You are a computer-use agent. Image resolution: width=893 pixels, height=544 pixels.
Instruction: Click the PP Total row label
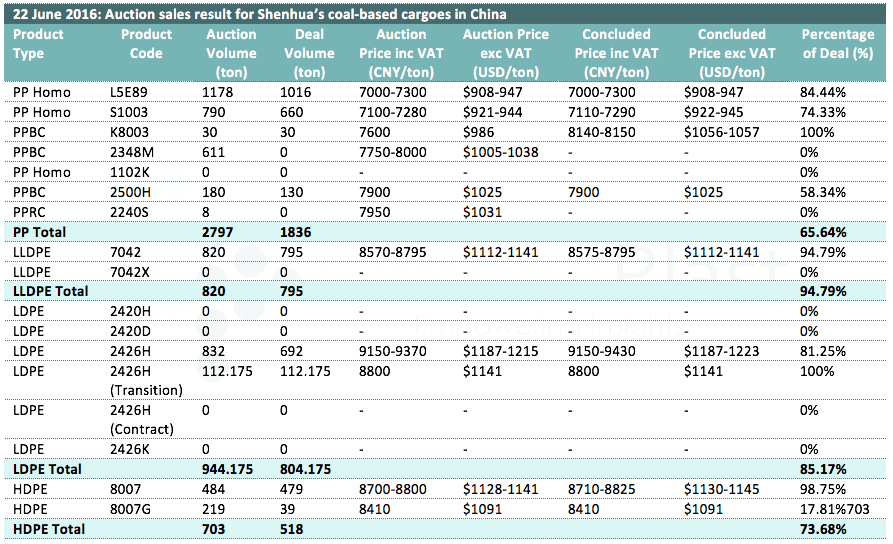(41, 232)
